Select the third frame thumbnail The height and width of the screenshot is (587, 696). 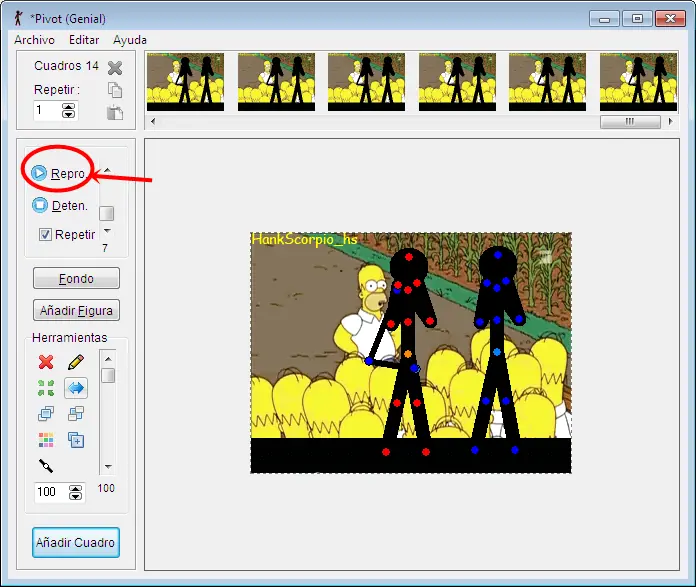(367, 82)
